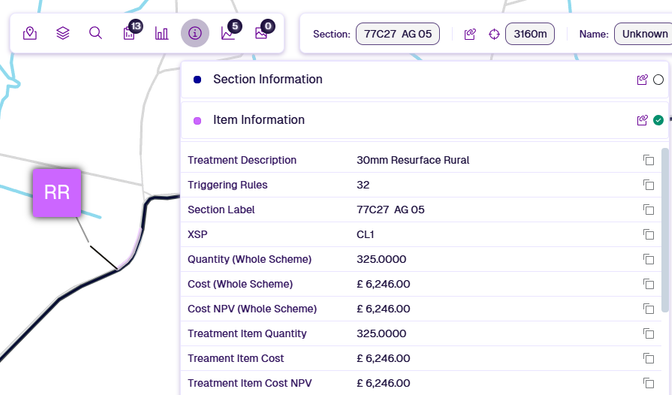The width and height of the screenshot is (672, 395).
Task: Open the images icon with badge 0
Action: (x=261, y=33)
